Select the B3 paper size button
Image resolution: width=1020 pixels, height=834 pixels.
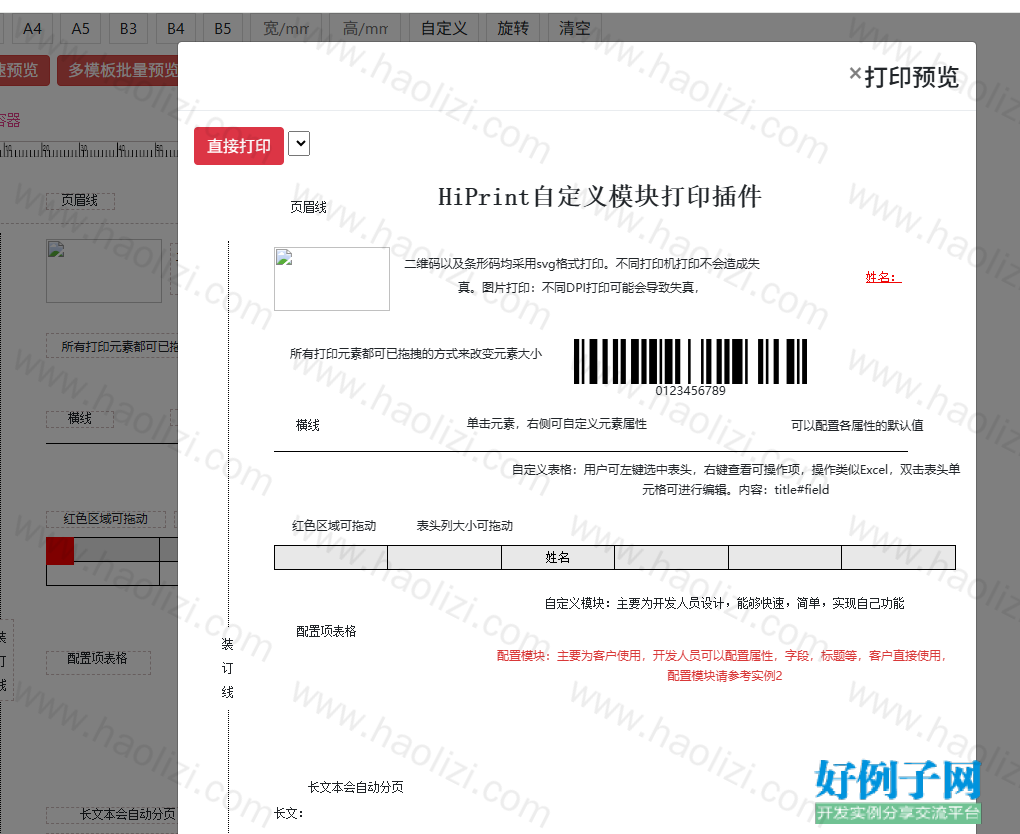pos(128,29)
